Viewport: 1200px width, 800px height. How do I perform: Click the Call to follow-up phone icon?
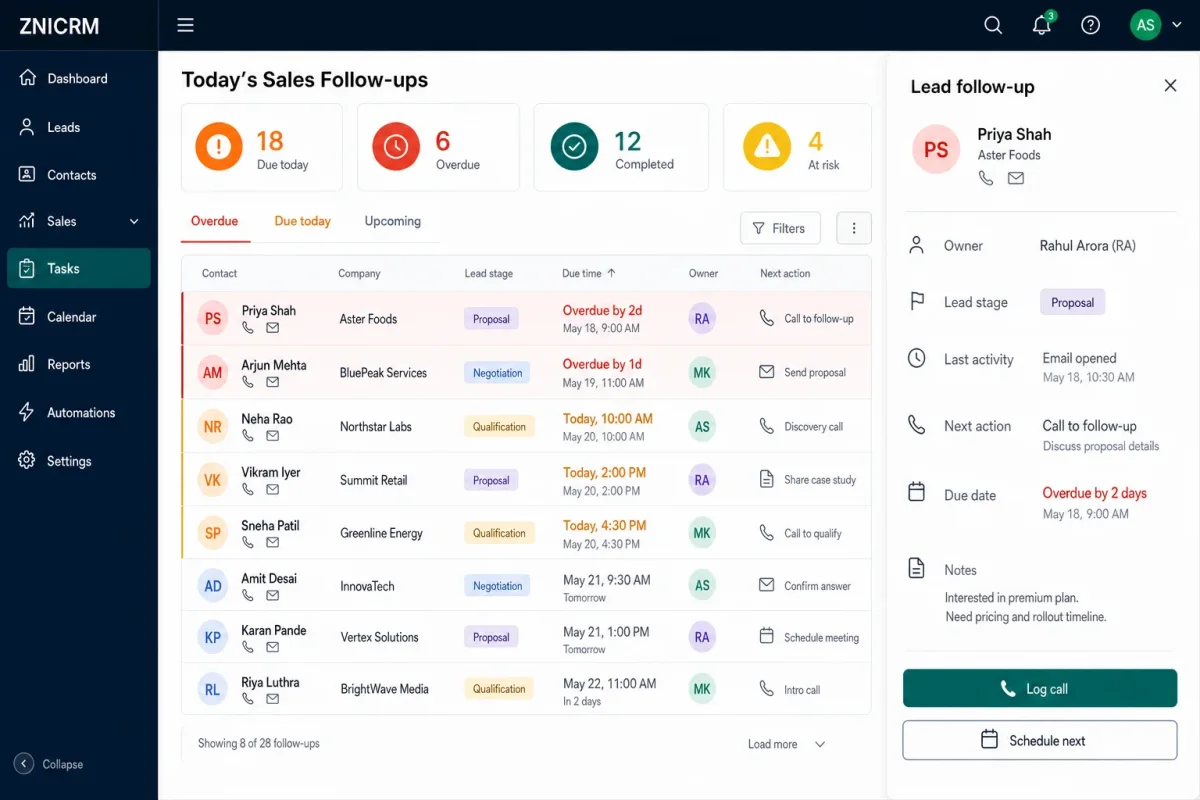(x=767, y=318)
